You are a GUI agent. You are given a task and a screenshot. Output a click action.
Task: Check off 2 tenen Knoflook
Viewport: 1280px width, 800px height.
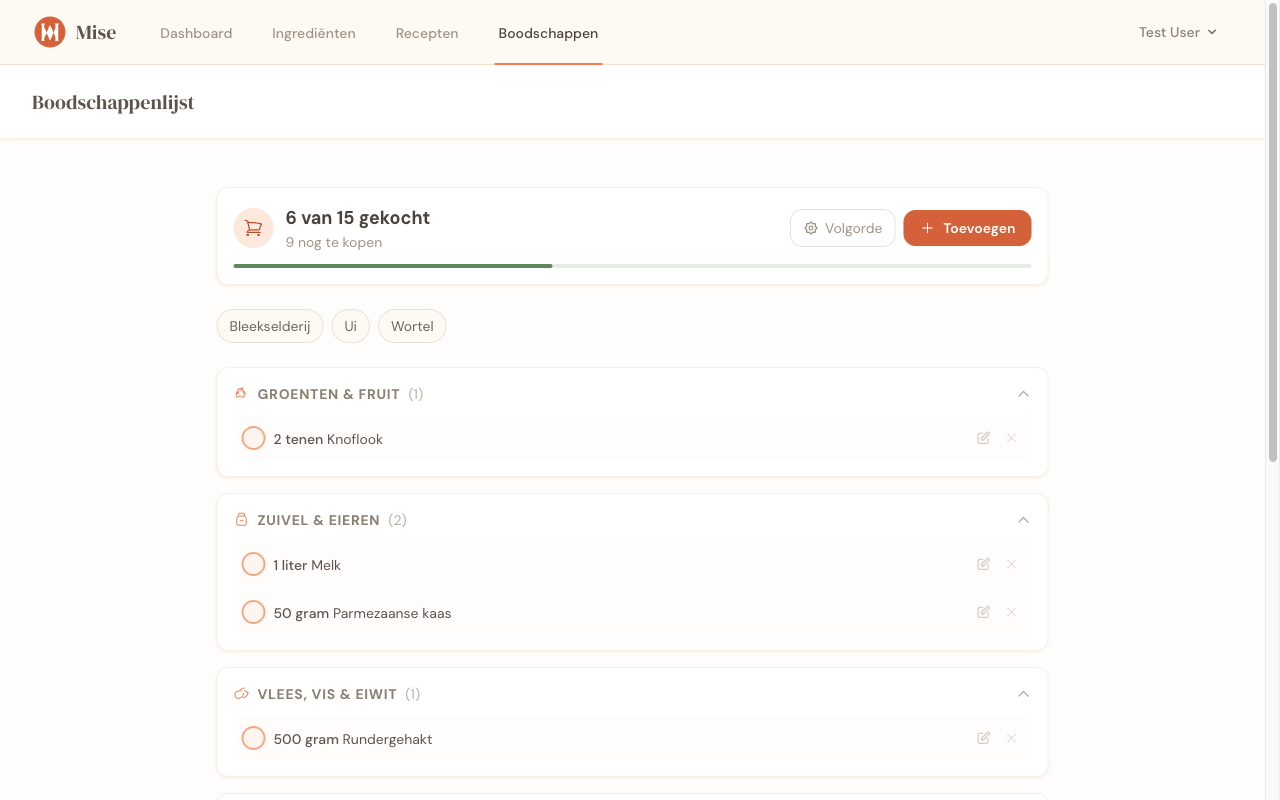click(254, 438)
